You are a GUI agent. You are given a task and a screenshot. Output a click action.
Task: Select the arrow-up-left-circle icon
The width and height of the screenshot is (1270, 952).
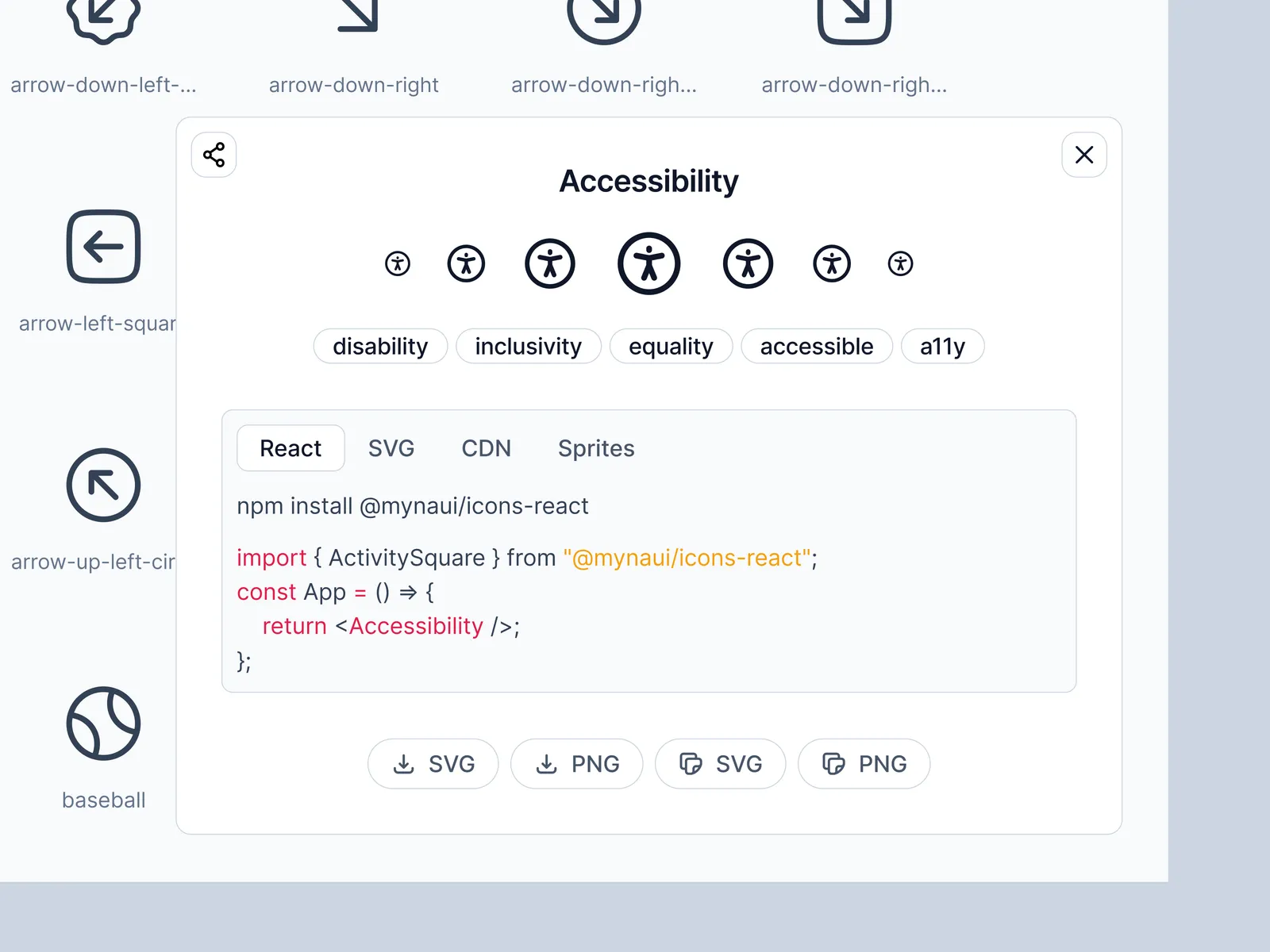[103, 485]
